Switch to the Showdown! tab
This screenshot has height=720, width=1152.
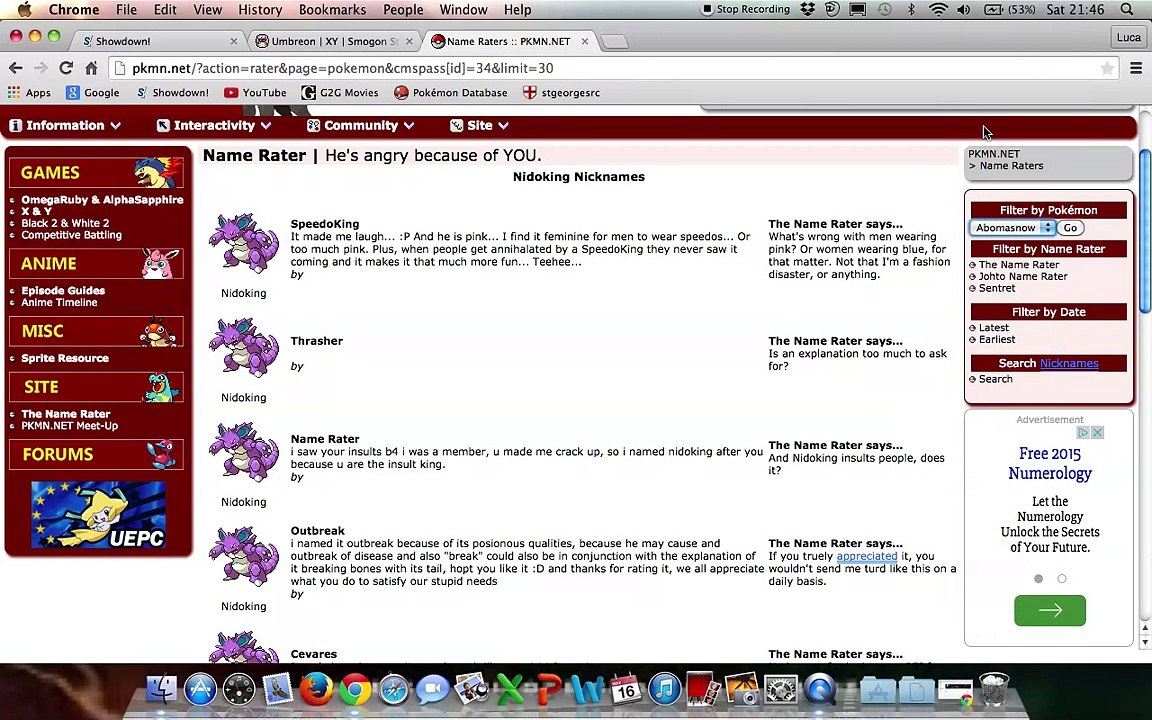(x=156, y=41)
